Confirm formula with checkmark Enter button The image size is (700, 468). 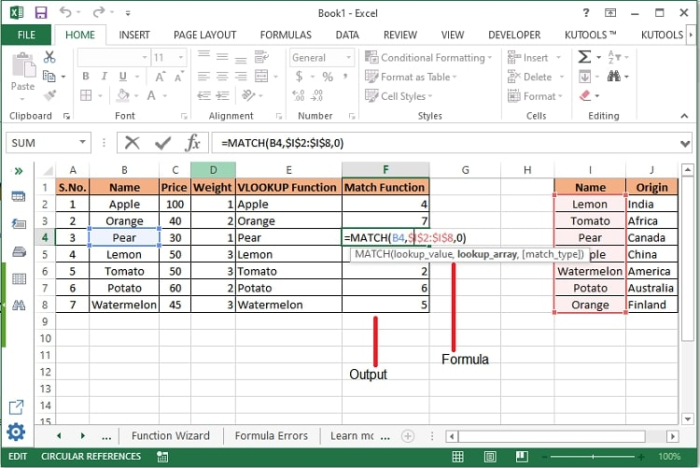pyautogui.click(x=162, y=143)
